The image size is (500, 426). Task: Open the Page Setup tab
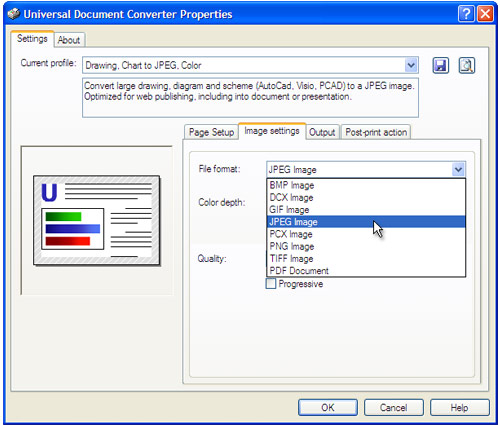211,132
